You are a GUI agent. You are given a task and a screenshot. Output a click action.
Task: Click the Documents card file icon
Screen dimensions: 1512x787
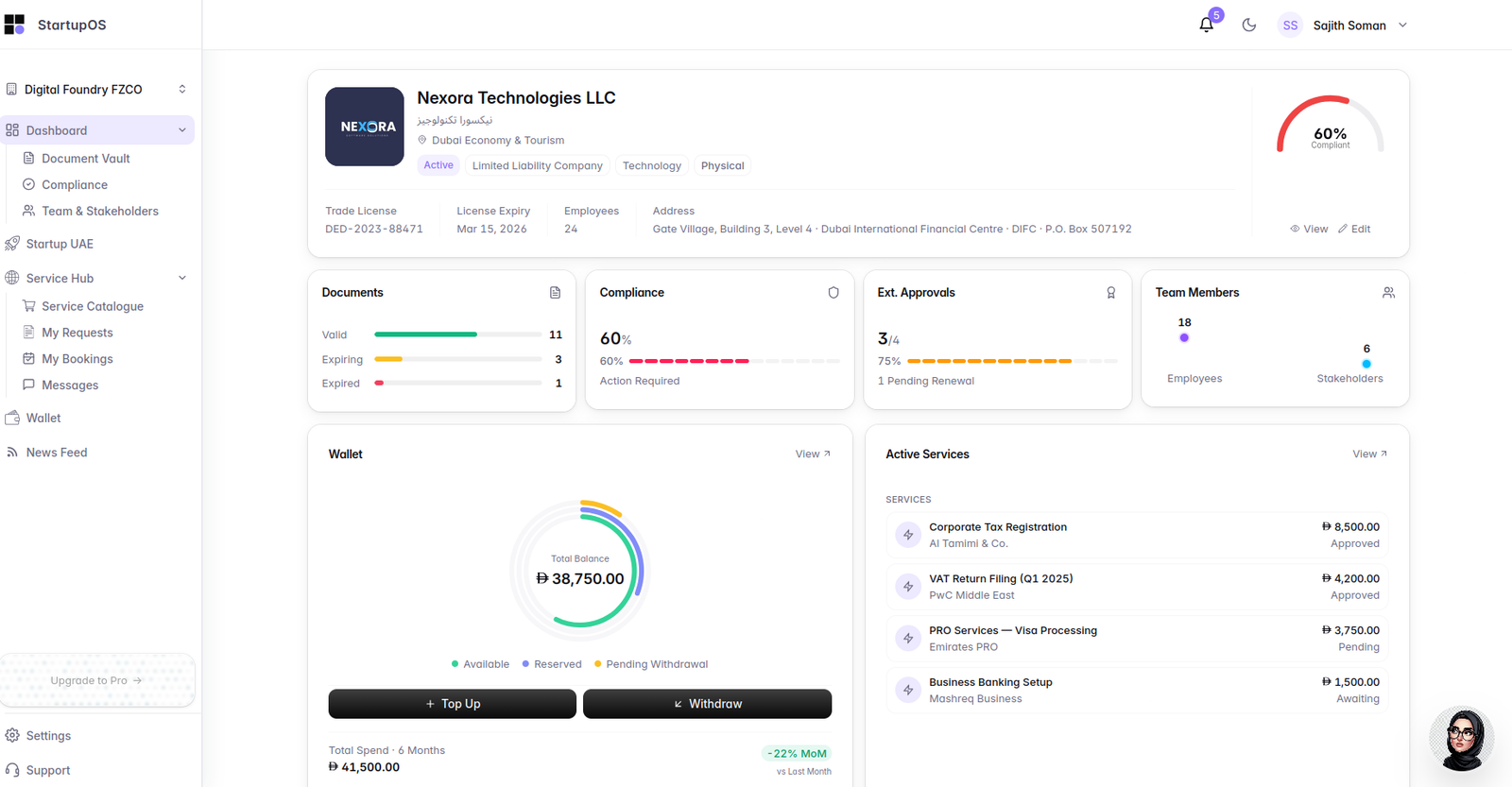(555, 293)
